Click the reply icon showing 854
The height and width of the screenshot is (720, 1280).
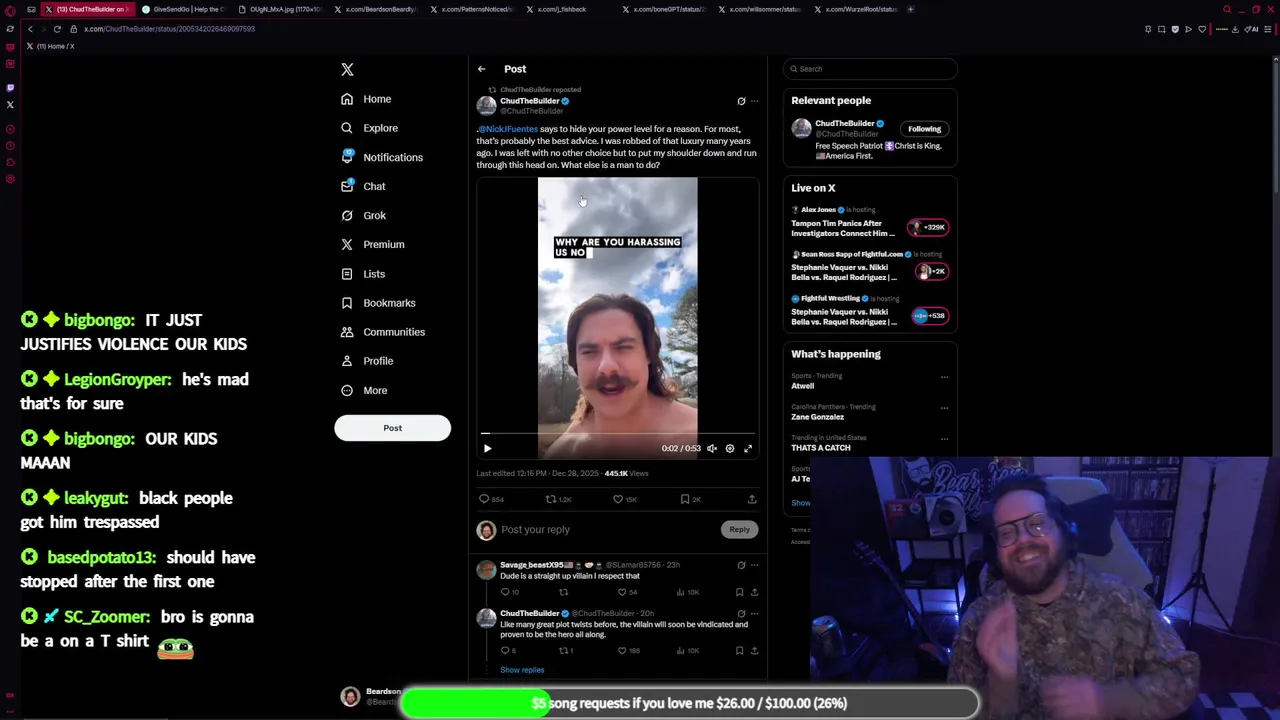491,499
